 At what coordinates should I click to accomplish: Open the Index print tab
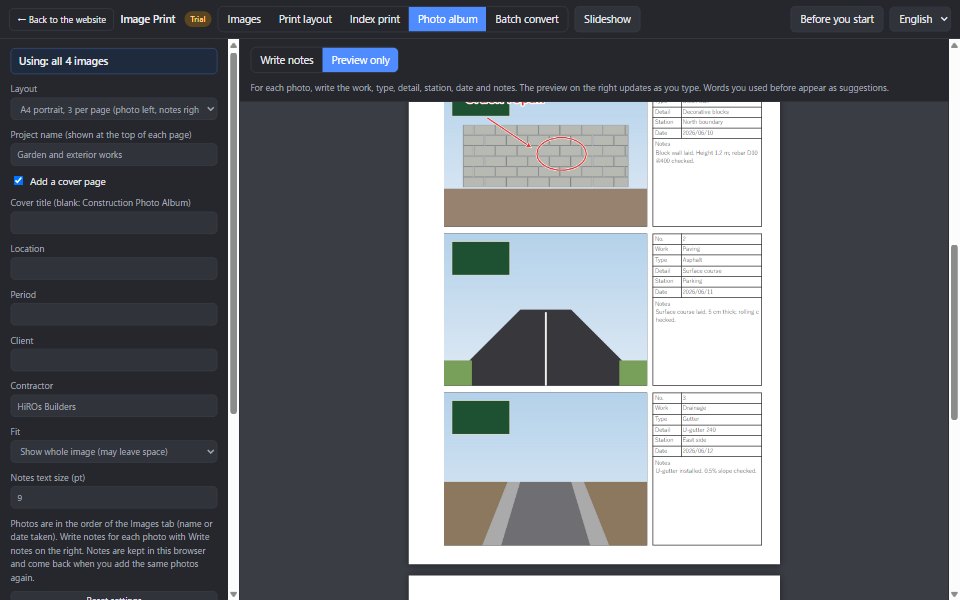click(x=375, y=19)
